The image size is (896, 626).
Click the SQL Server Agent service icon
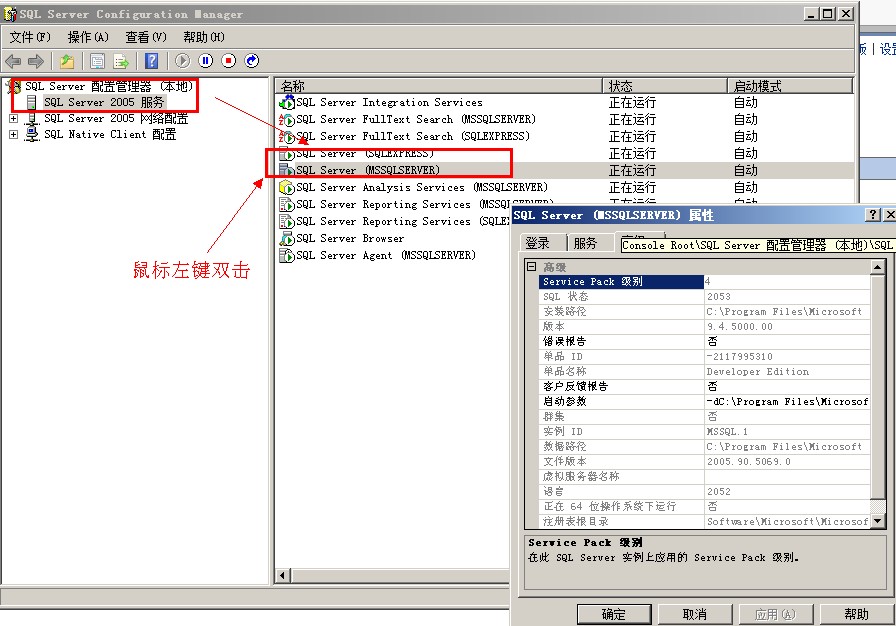point(286,255)
